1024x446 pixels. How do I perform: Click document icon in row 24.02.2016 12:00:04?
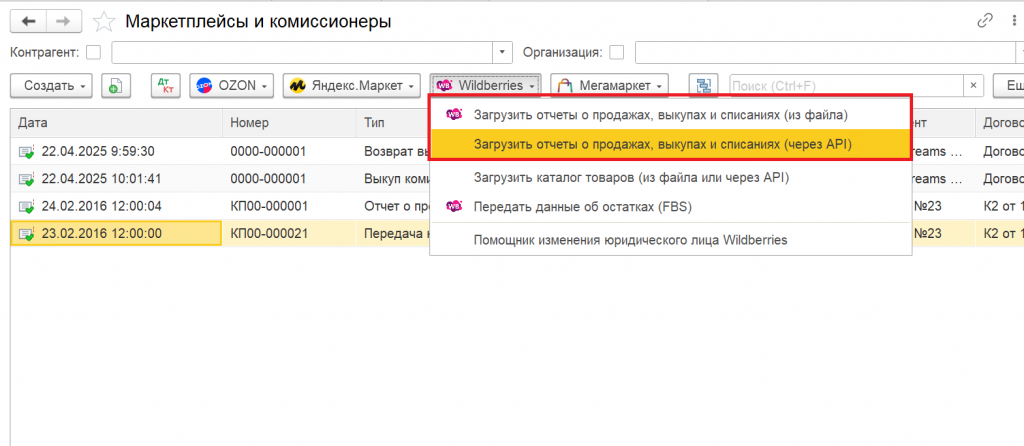[x=26, y=206]
